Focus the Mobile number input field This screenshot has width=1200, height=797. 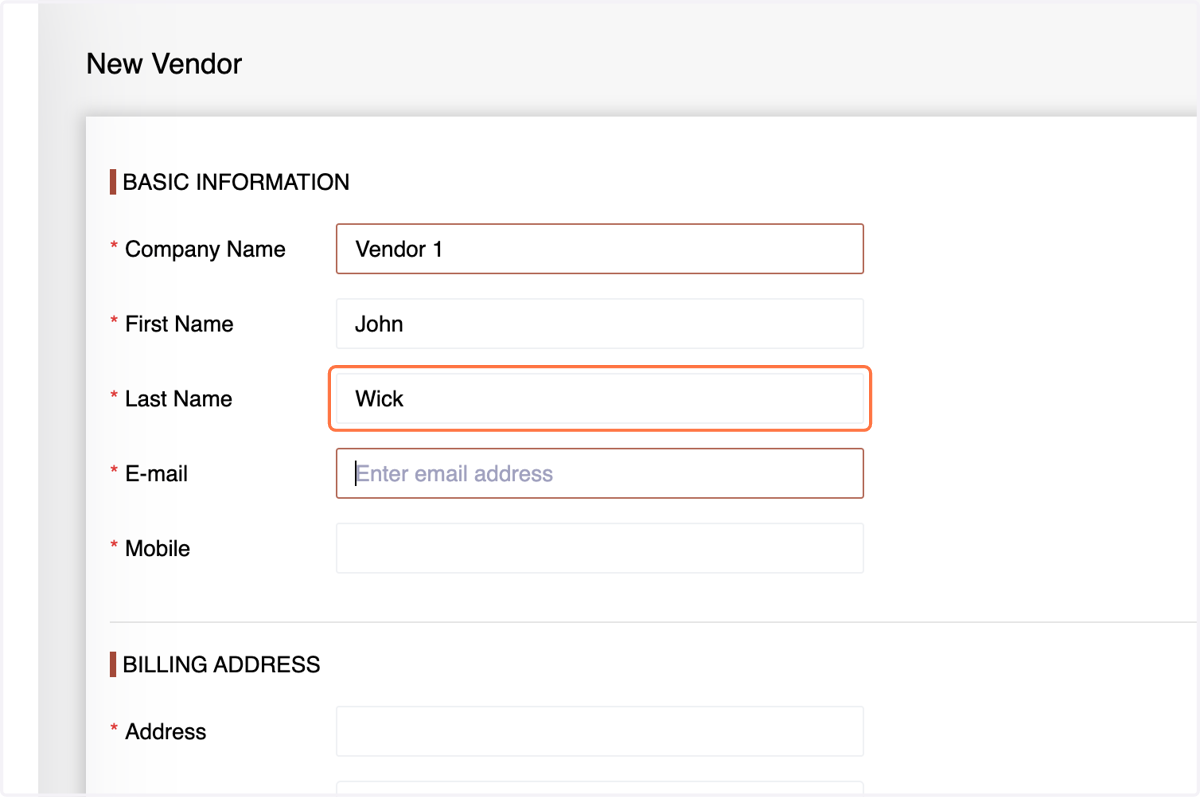point(599,548)
